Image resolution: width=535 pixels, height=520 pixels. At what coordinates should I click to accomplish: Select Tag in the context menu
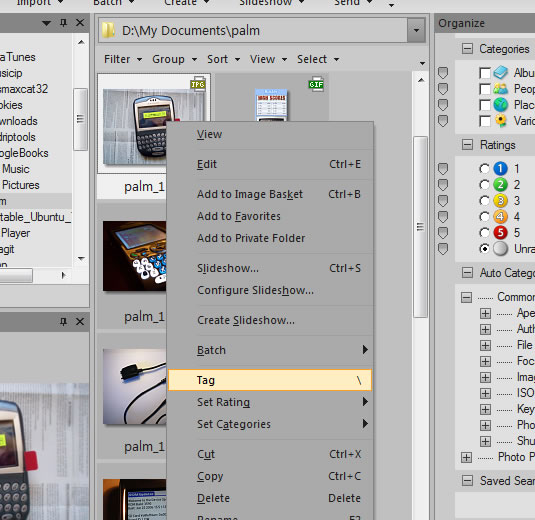pos(270,380)
